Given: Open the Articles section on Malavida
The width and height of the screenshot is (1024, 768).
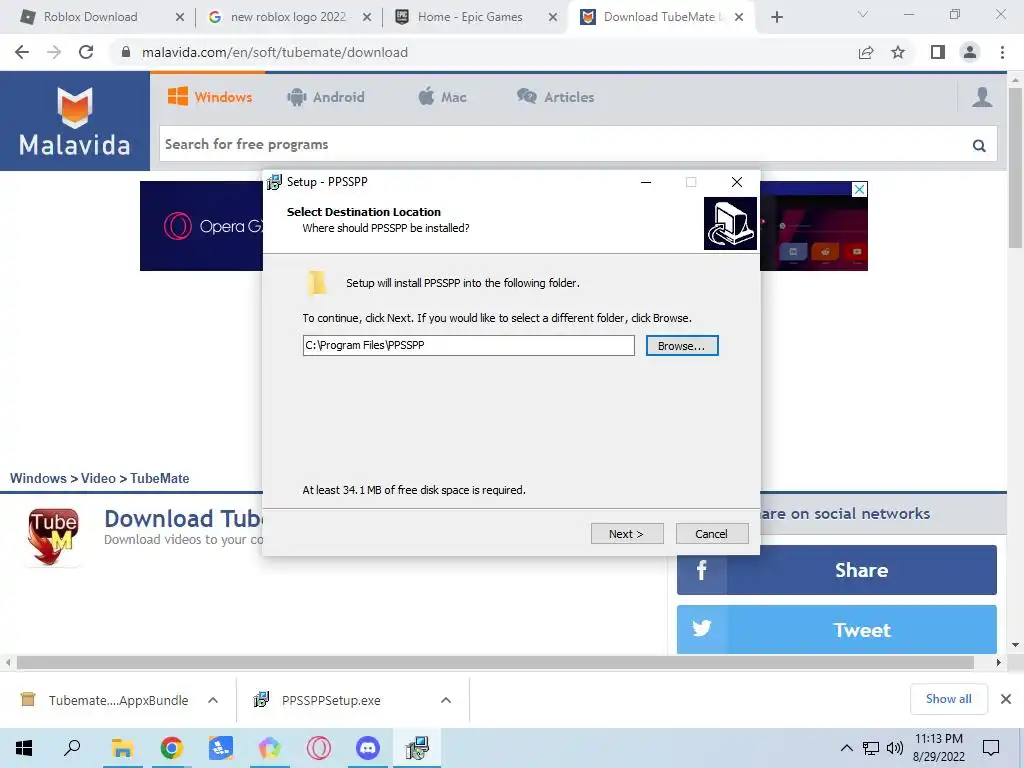Looking at the screenshot, I should [556, 97].
